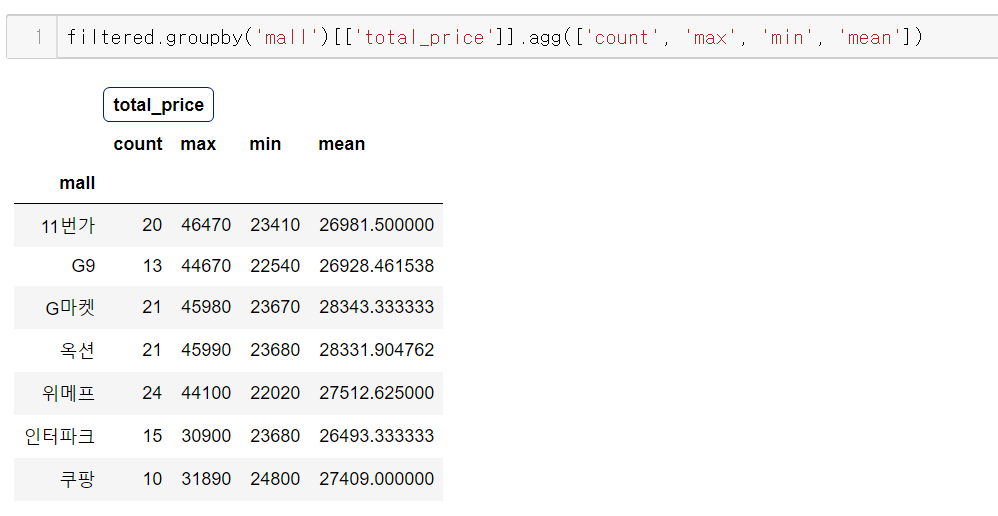Click count value 21 in G마켓 row
Viewport: 998px width, 516px height.
152,307
